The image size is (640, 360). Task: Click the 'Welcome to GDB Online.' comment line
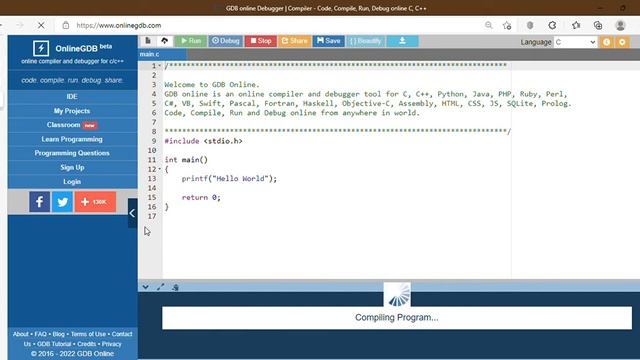(212, 84)
